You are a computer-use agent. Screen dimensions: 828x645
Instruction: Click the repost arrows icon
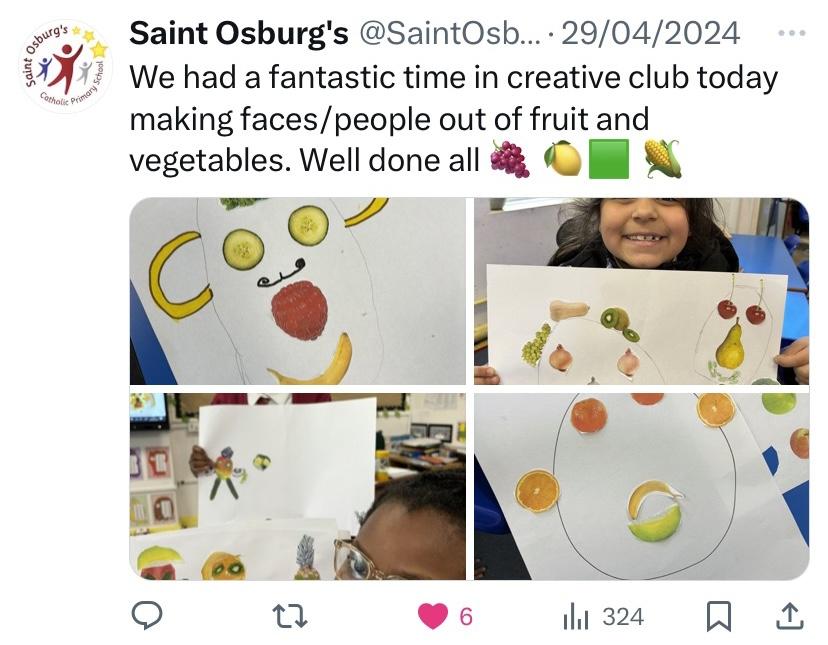click(290, 616)
